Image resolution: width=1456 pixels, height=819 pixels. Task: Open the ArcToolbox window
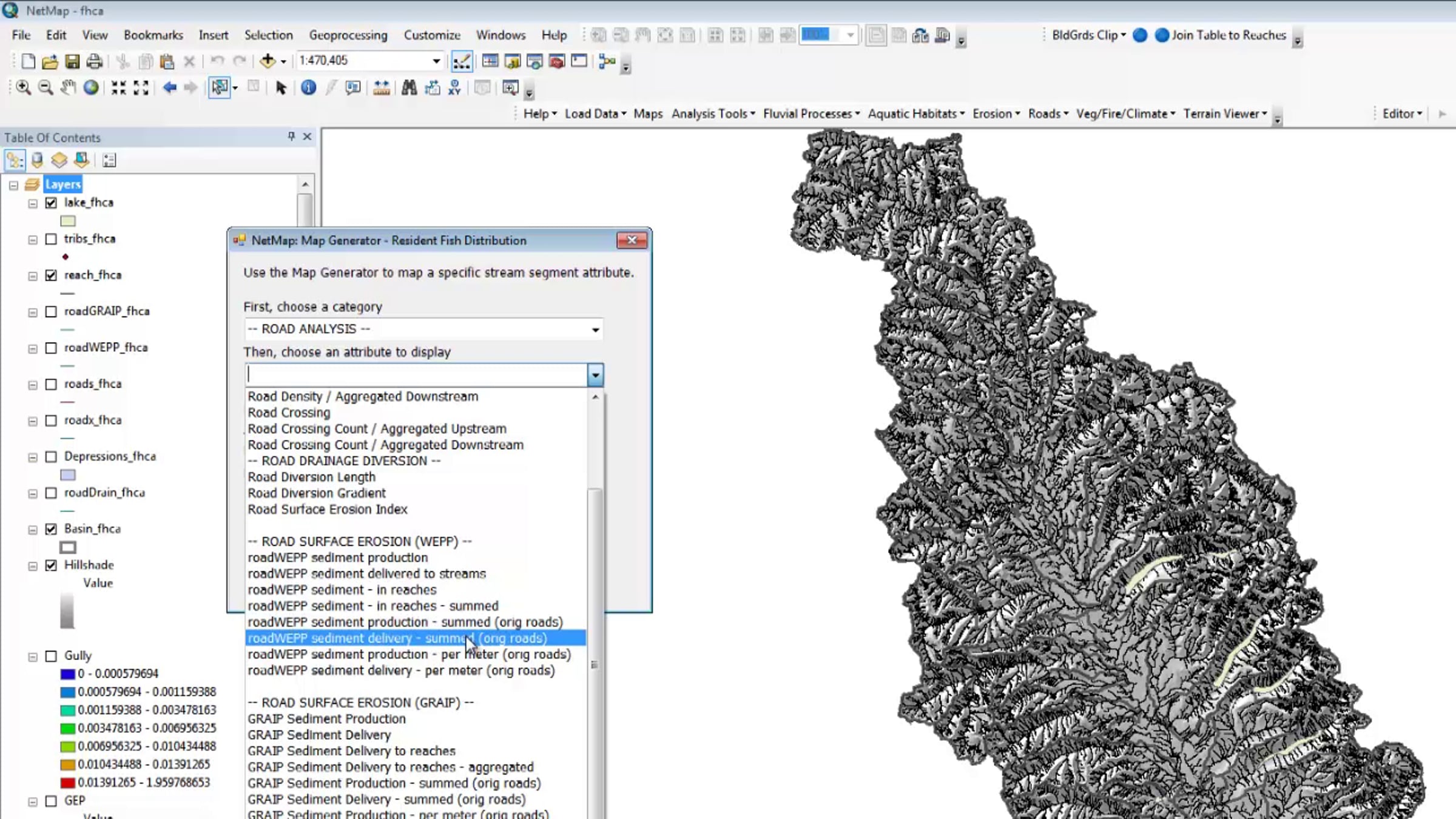(556, 61)
